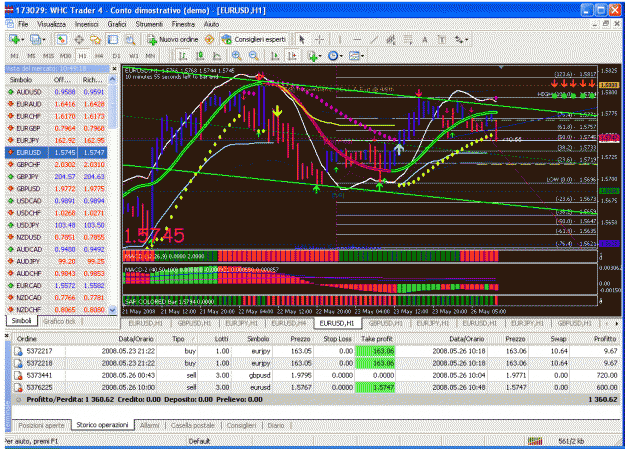Pick the trendline drawing tool
This screenshot has height=449, width=625.
[x=374, y=39]
